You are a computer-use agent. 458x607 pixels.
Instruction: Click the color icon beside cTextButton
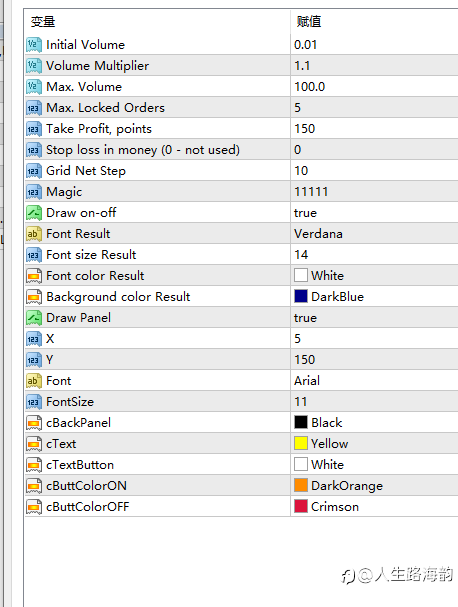click(34, 465)
